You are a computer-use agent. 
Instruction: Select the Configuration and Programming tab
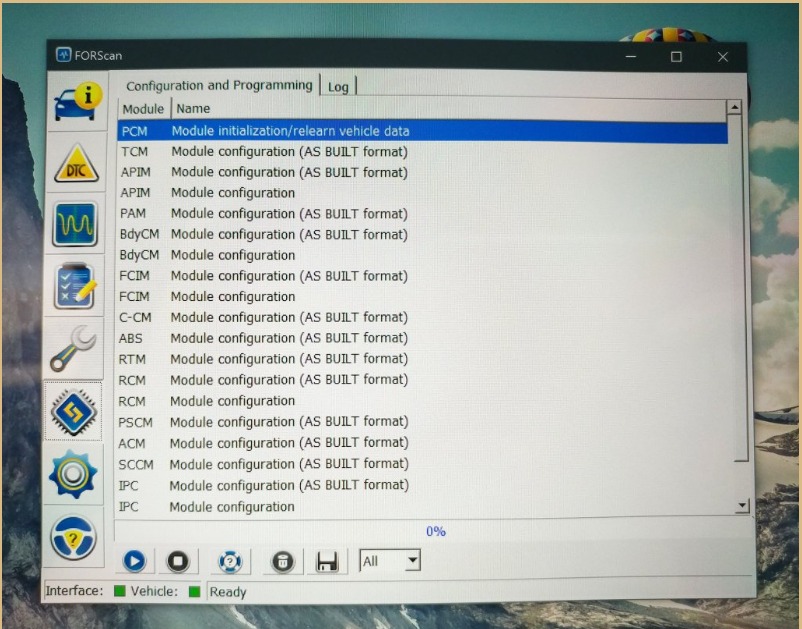tap(219, 85)
